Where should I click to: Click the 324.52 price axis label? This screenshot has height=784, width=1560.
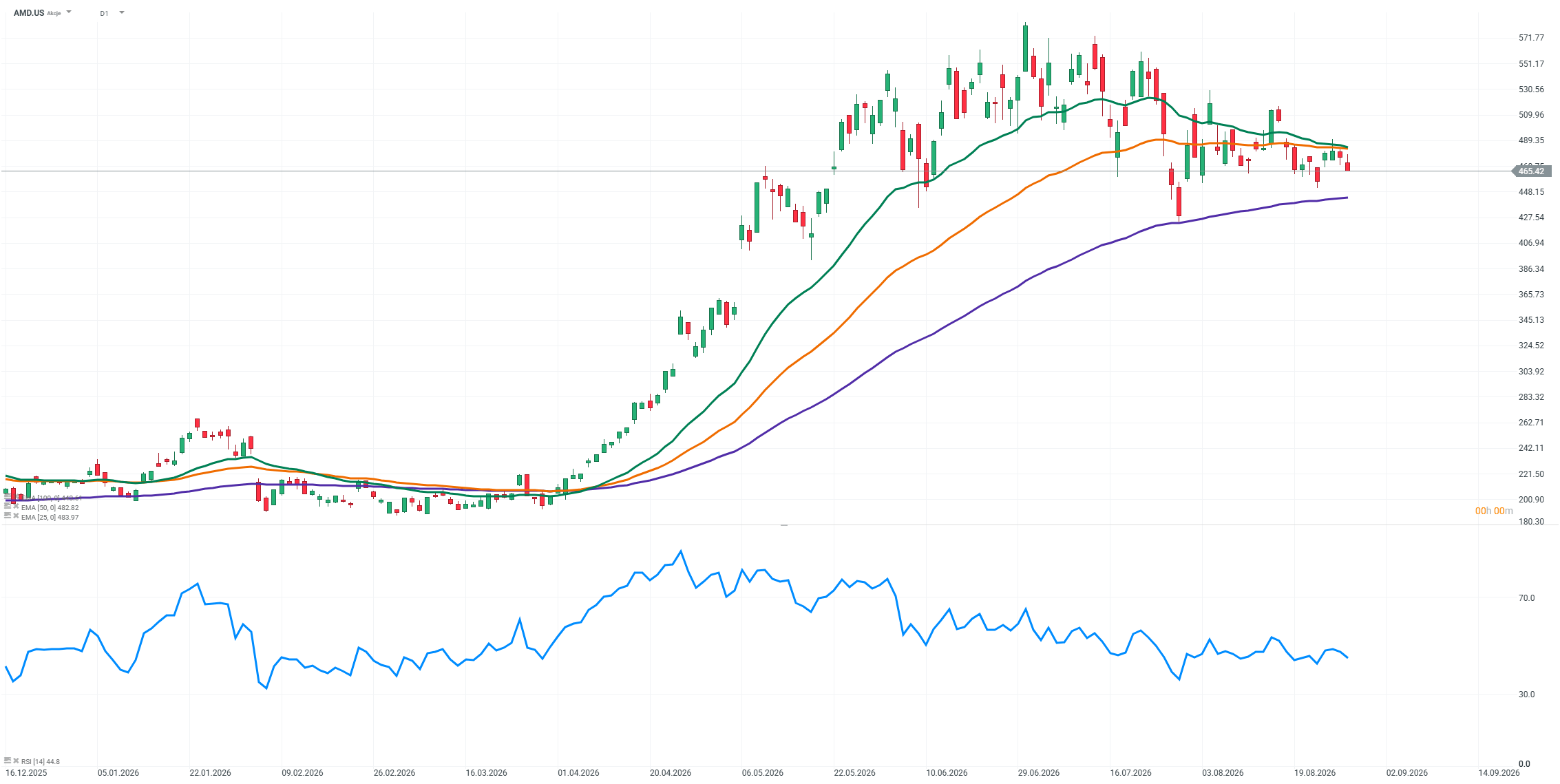coord(1531,346)
